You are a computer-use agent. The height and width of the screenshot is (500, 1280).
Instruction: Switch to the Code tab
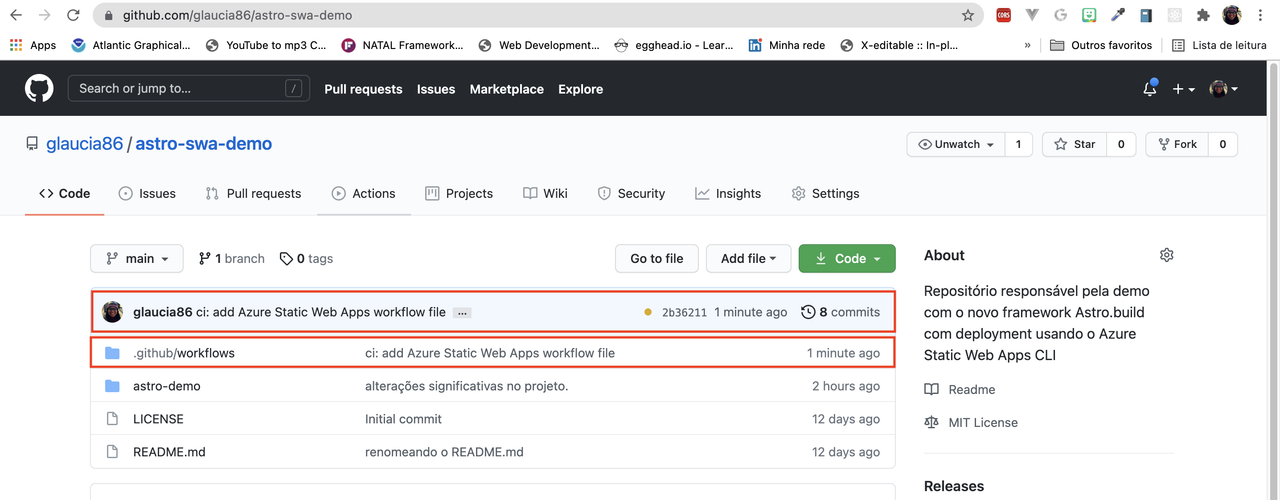click(x=64, y=193)
